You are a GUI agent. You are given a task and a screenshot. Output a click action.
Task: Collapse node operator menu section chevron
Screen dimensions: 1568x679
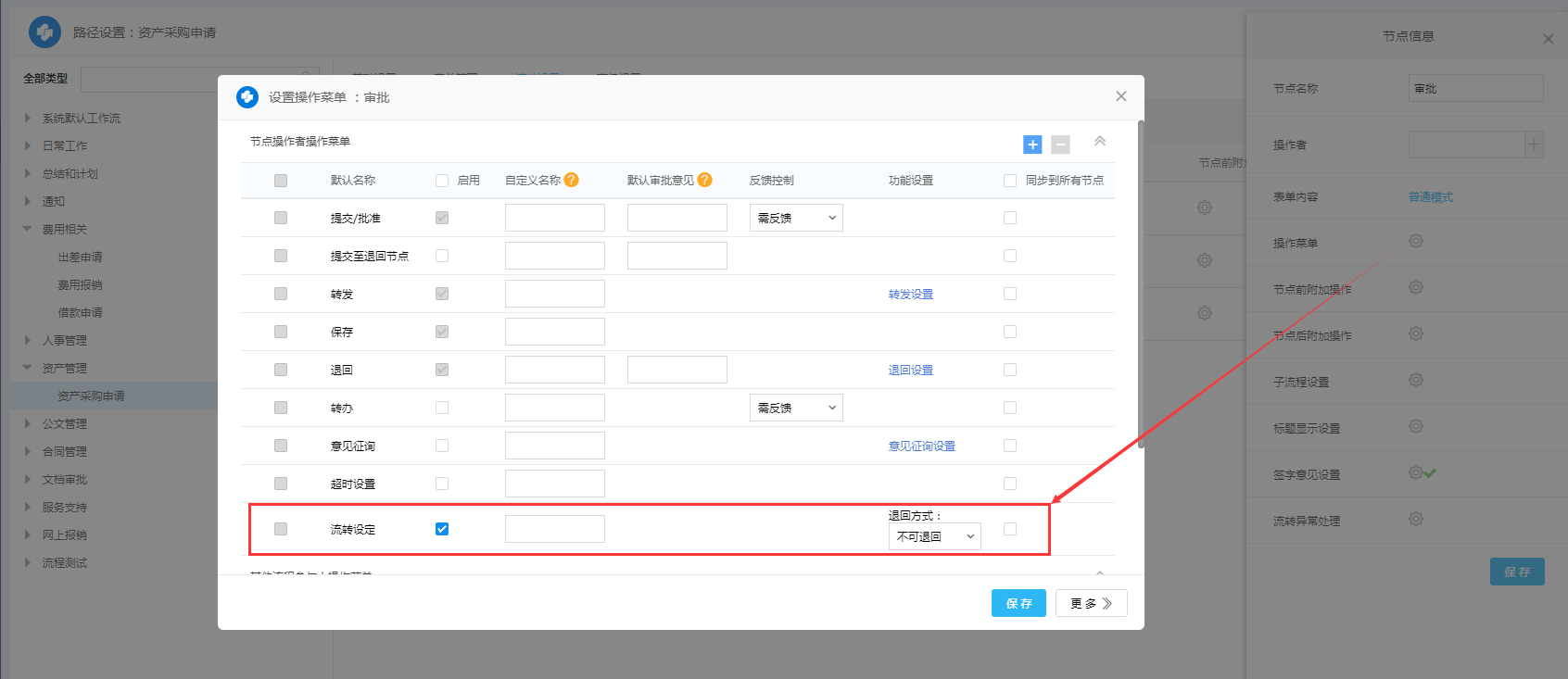tap(1100, 142)
